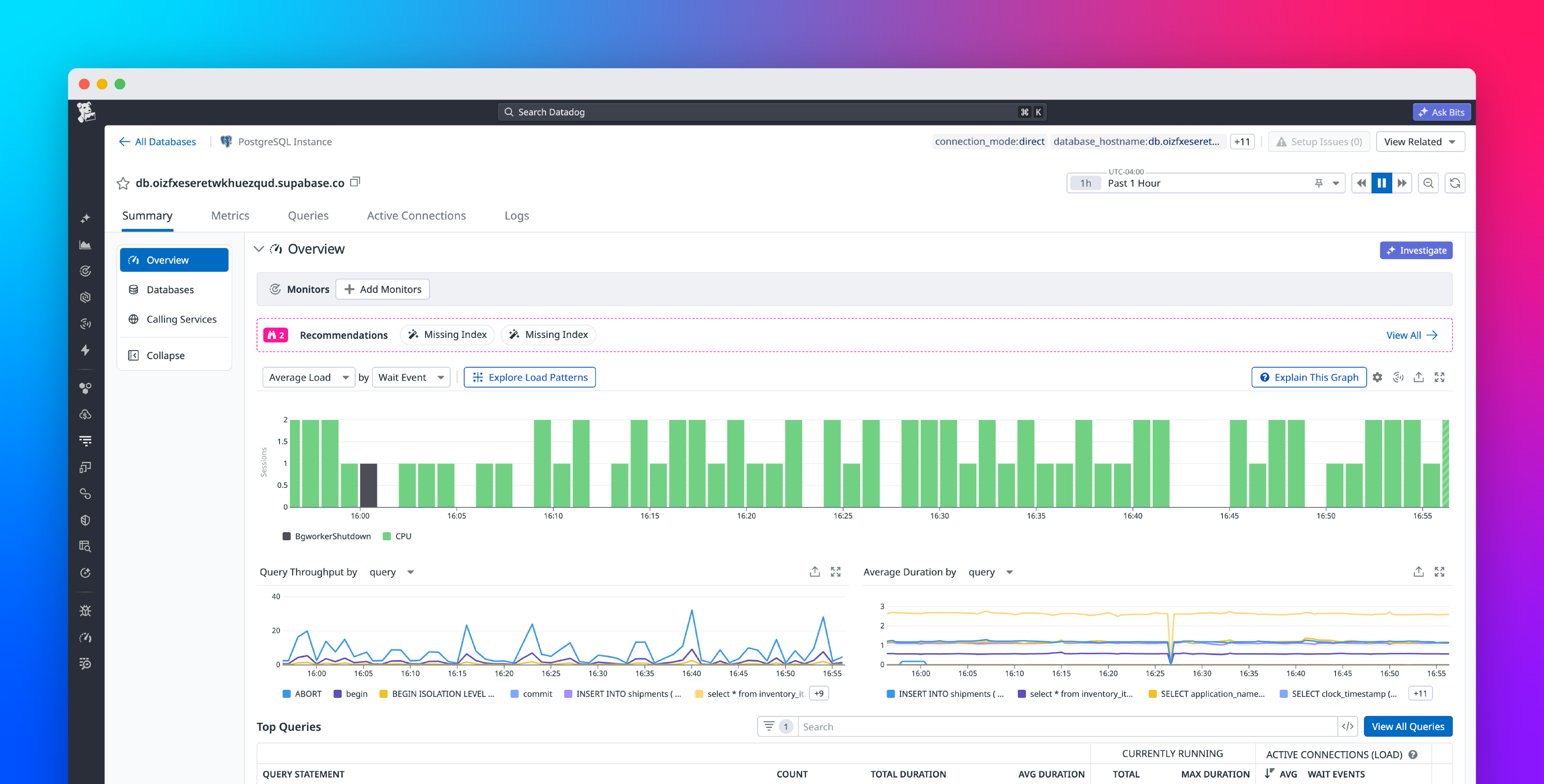Image resolution: width=1544 pixels, height=784 pixels.
Task: Go back to All Databases
Action: [157, 141]
